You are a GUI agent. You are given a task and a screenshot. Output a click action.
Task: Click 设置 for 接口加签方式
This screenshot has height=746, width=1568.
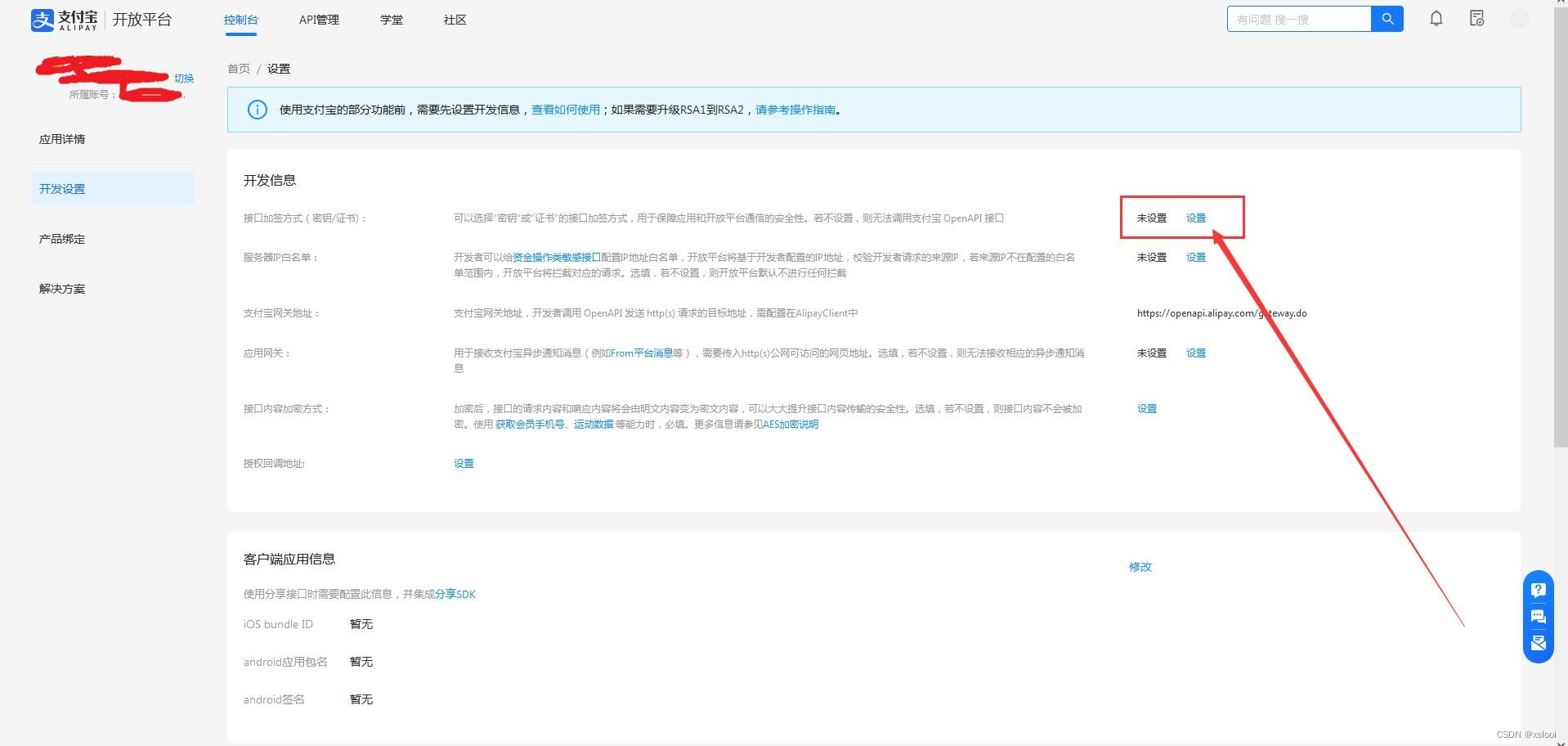pos(1196,218)
